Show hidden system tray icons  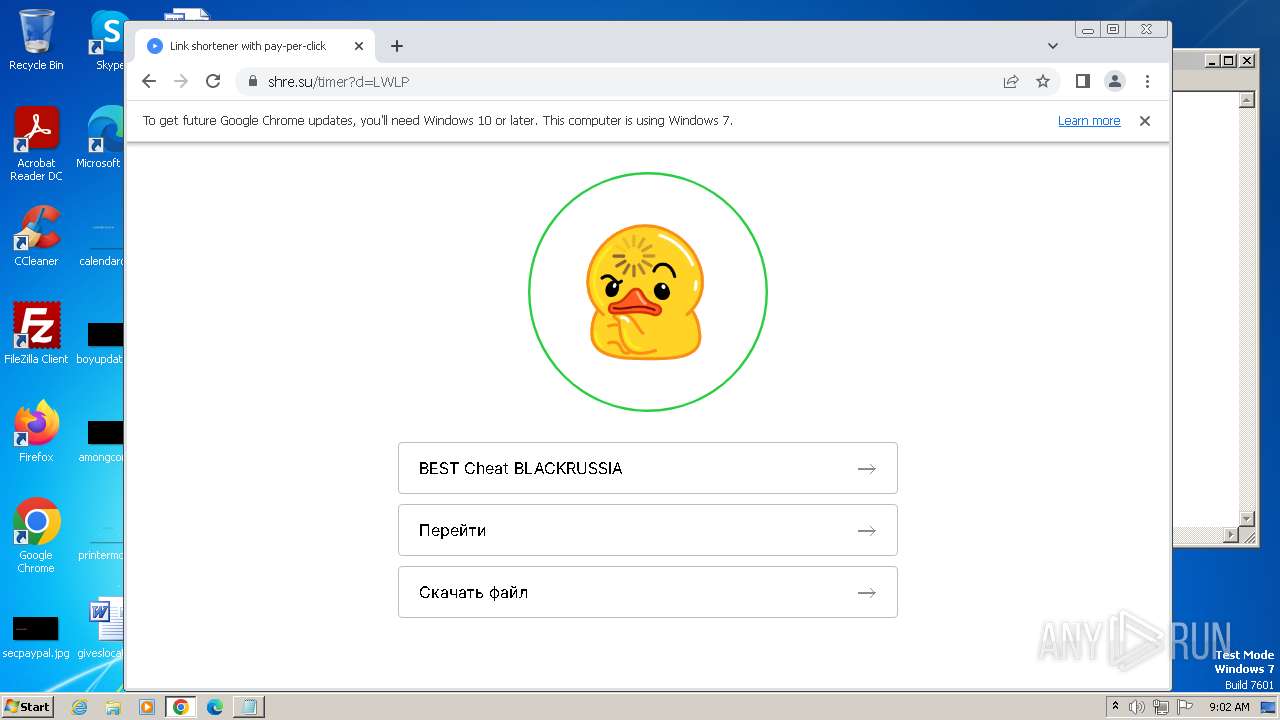click(x=1116, y=707)
